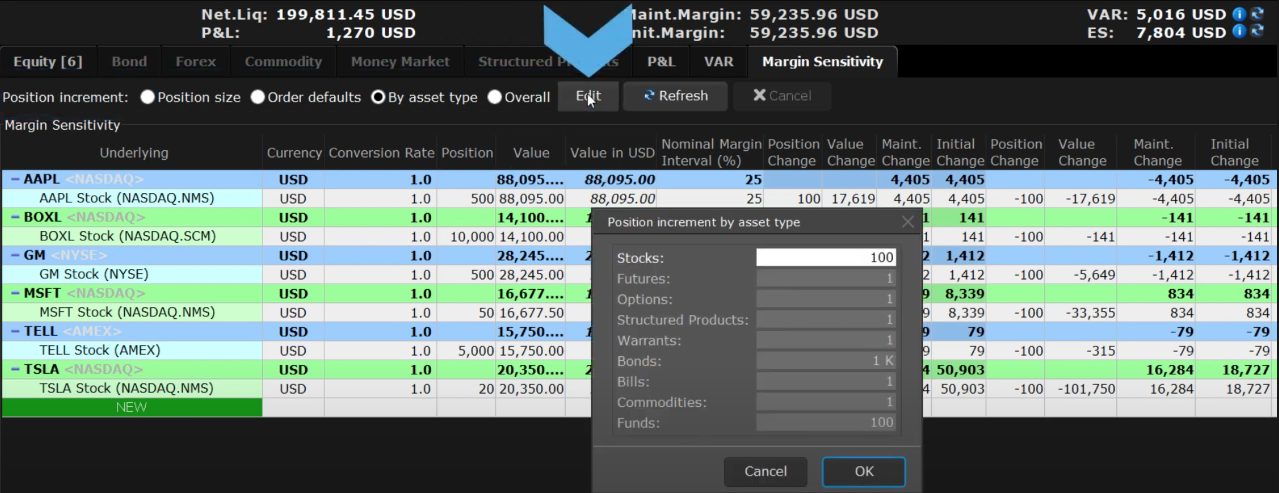Click the green NEW row cell

pos(131,407)
